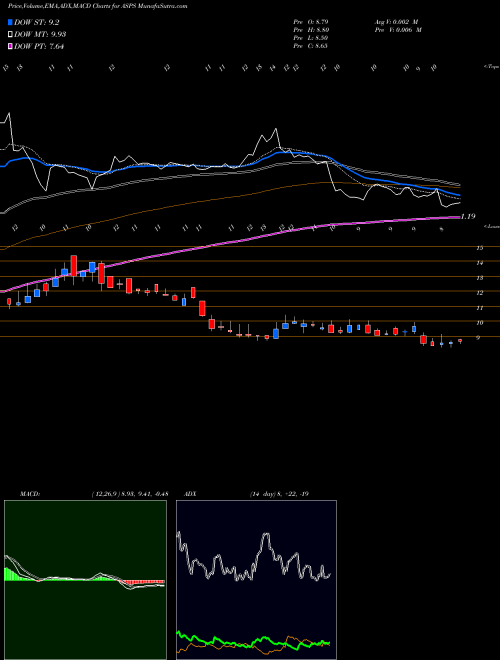Click the 1.19 label at the magenta line end
Viewport: 500px width, 660px height.
[x=468, y=216]
